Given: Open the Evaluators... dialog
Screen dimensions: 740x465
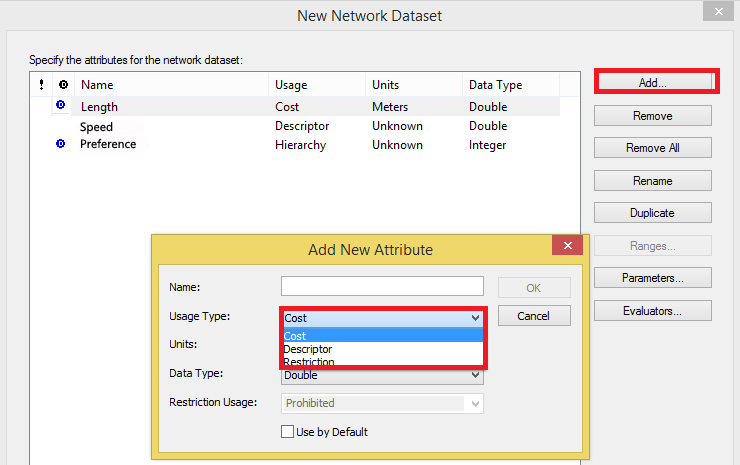Looking at the screenshot, I should tap(652, 311).
